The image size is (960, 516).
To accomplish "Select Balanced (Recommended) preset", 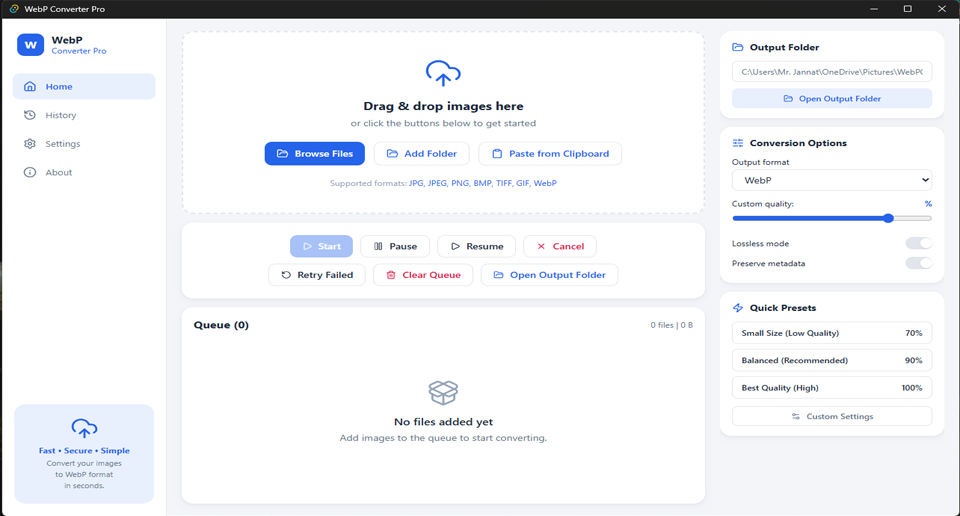I will point(832,361).
